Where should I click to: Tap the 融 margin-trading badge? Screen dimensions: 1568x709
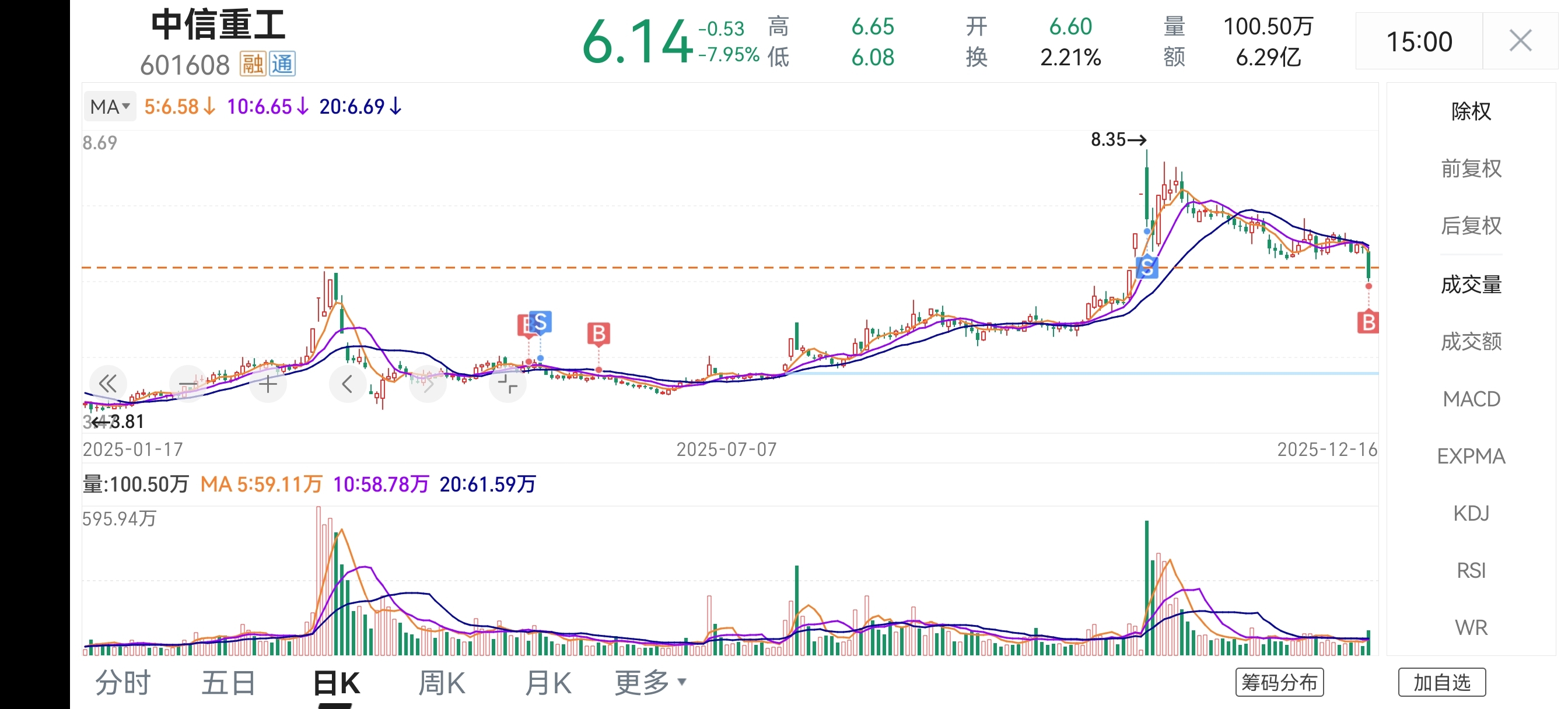pyautogui.click(x=253, y=64)
